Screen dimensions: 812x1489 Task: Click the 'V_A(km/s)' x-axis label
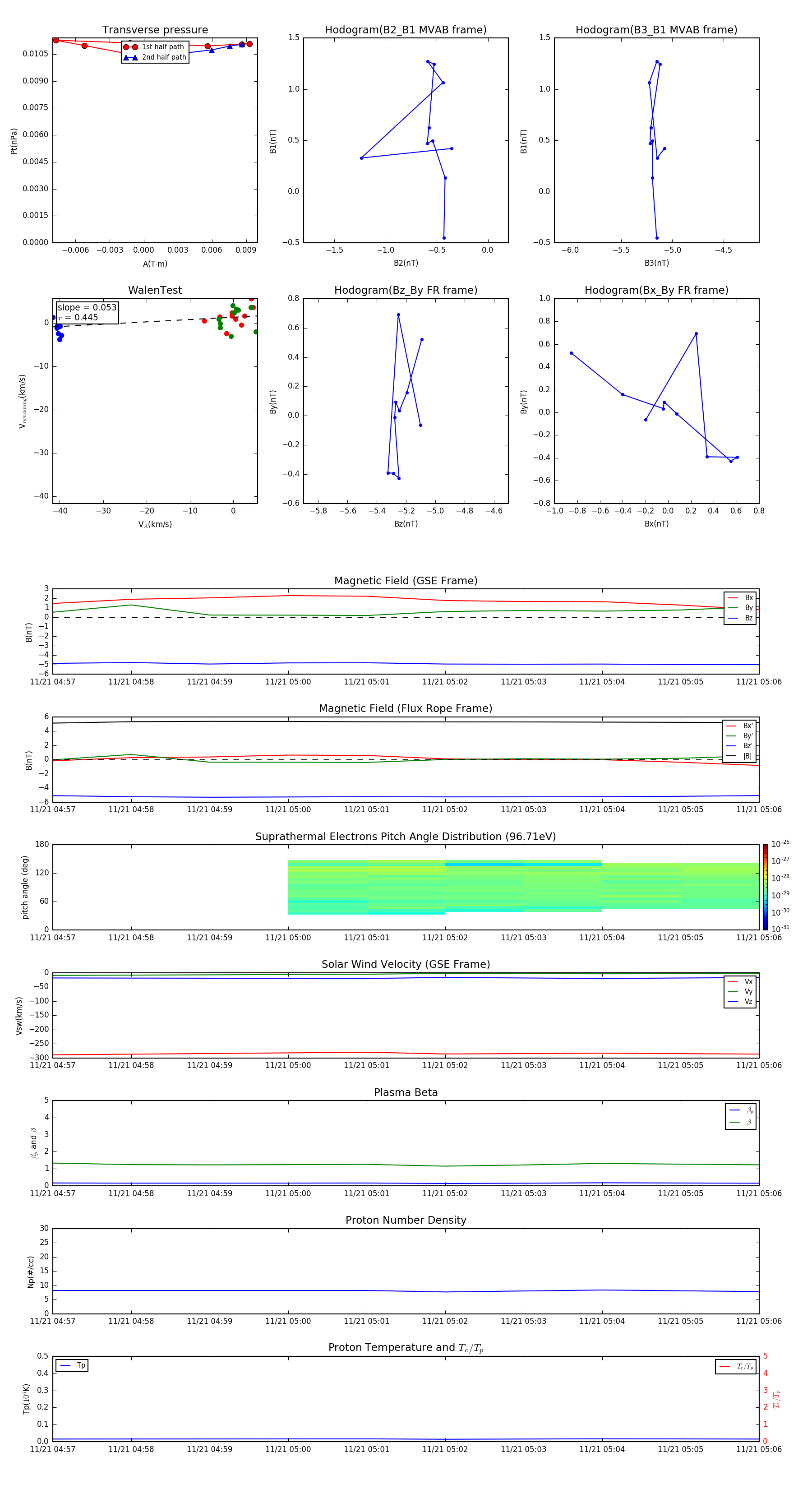[155, 524]
